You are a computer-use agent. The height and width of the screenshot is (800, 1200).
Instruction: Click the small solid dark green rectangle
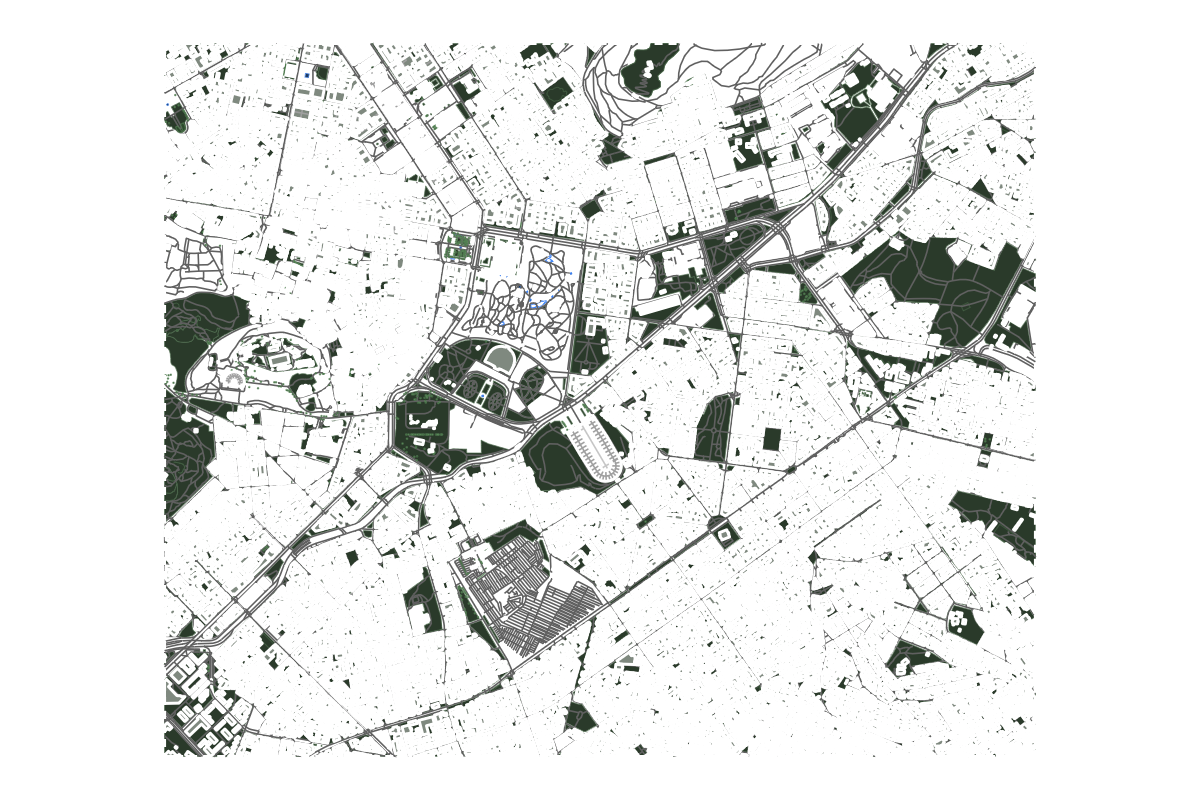pyautogui.click(x=771, y=439)
